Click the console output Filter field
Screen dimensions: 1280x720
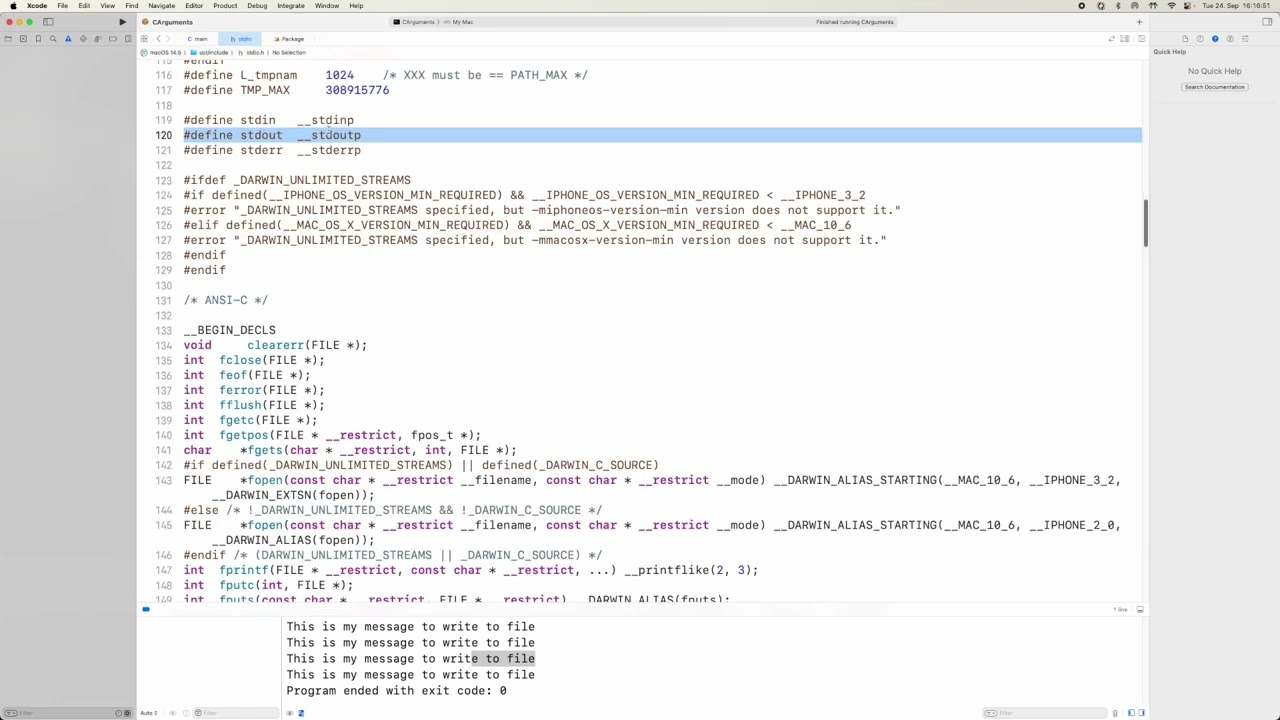coord(1045,713)
